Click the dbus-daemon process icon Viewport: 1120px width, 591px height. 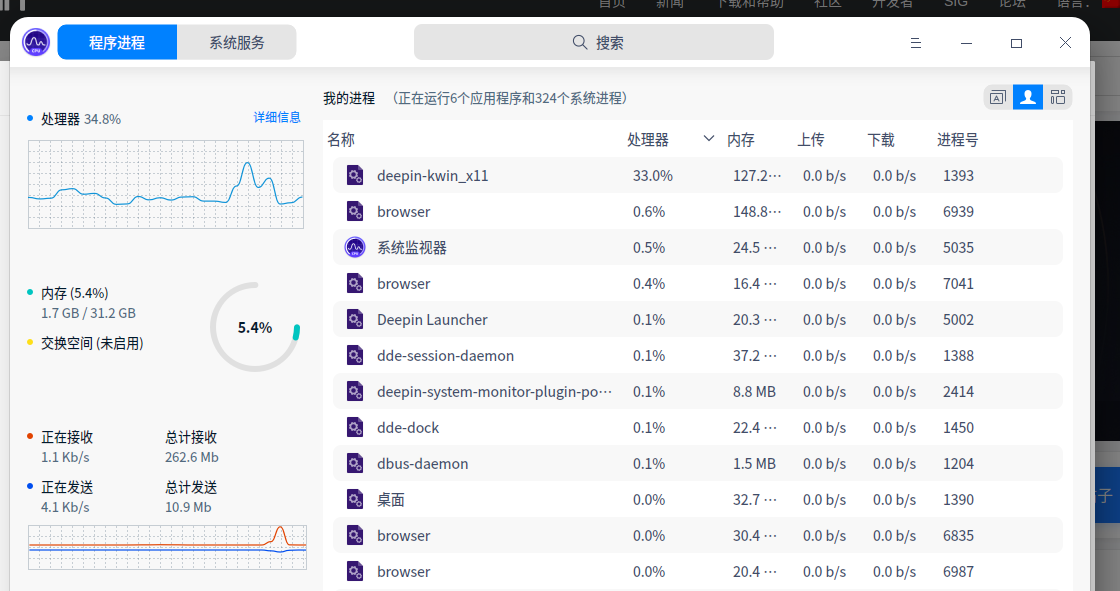pos(355,463)
